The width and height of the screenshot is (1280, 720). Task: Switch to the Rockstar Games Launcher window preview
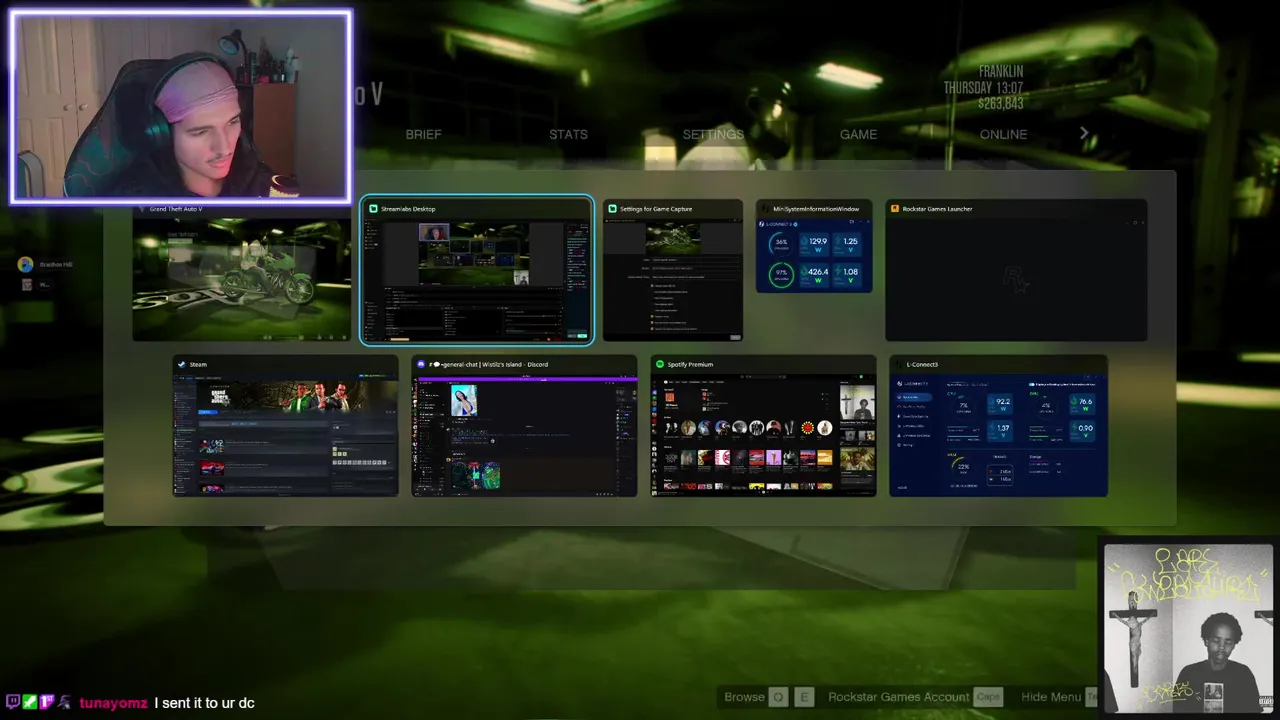1016,271
